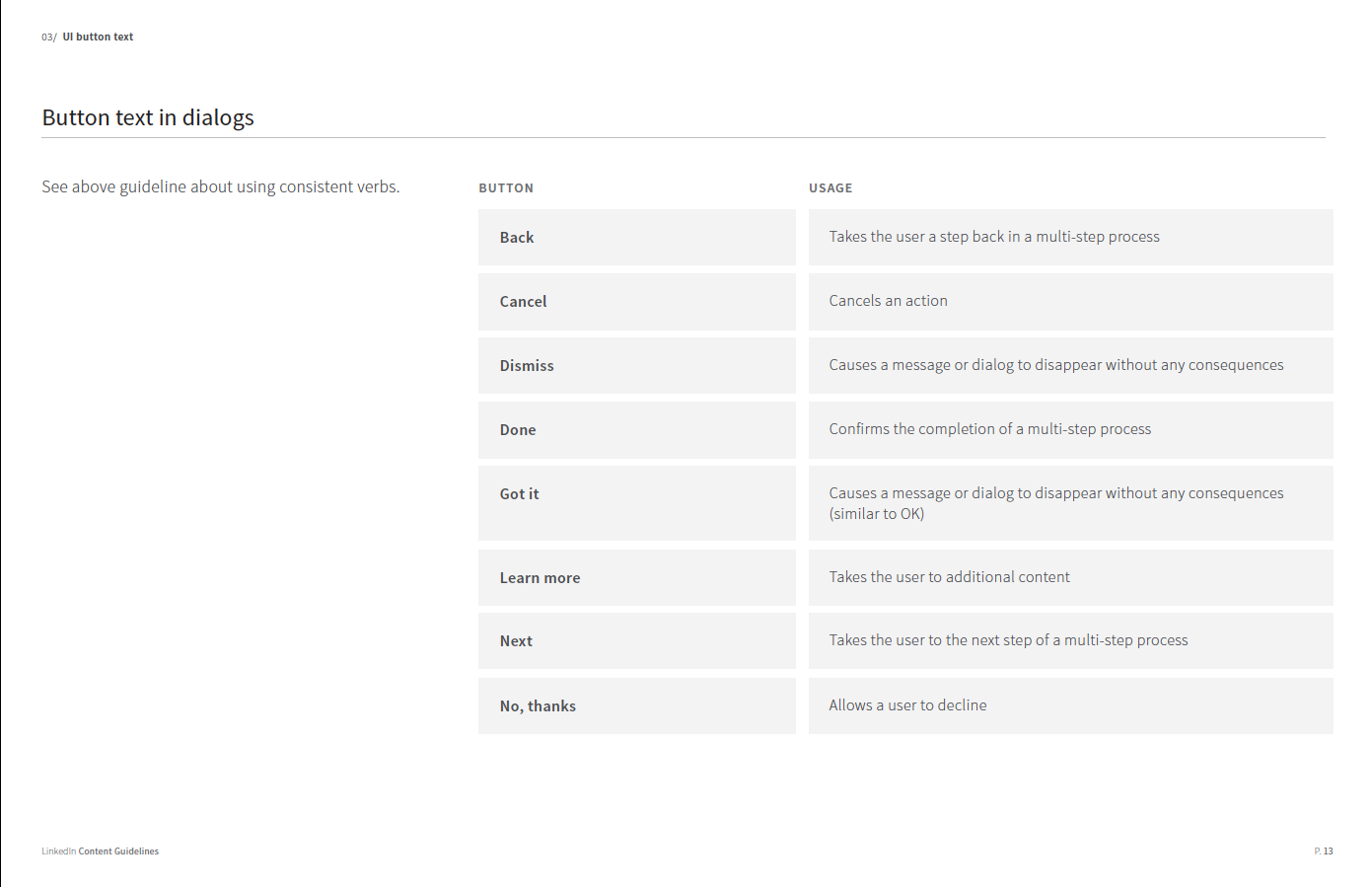Click the Allows a user to decline text
This screenshot has height=887, width=1372.
tap(907, 705)
